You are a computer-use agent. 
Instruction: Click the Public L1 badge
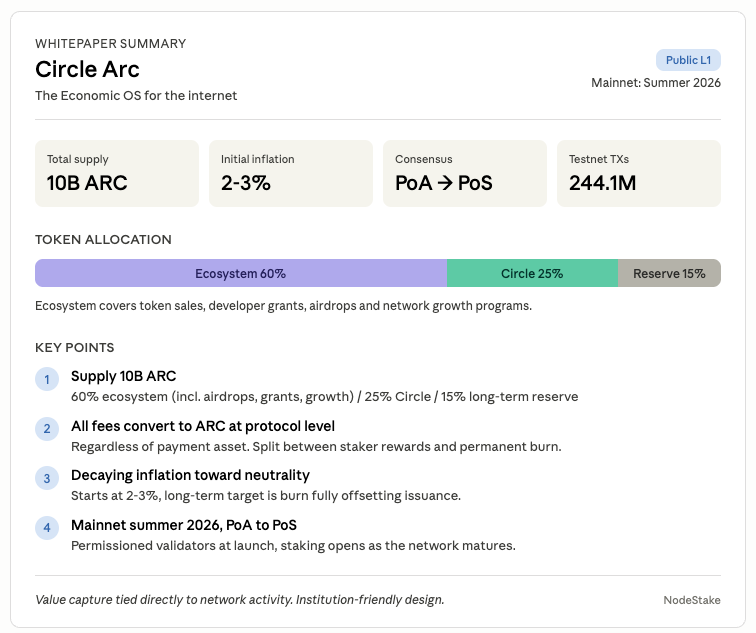(x=688, y=60)
